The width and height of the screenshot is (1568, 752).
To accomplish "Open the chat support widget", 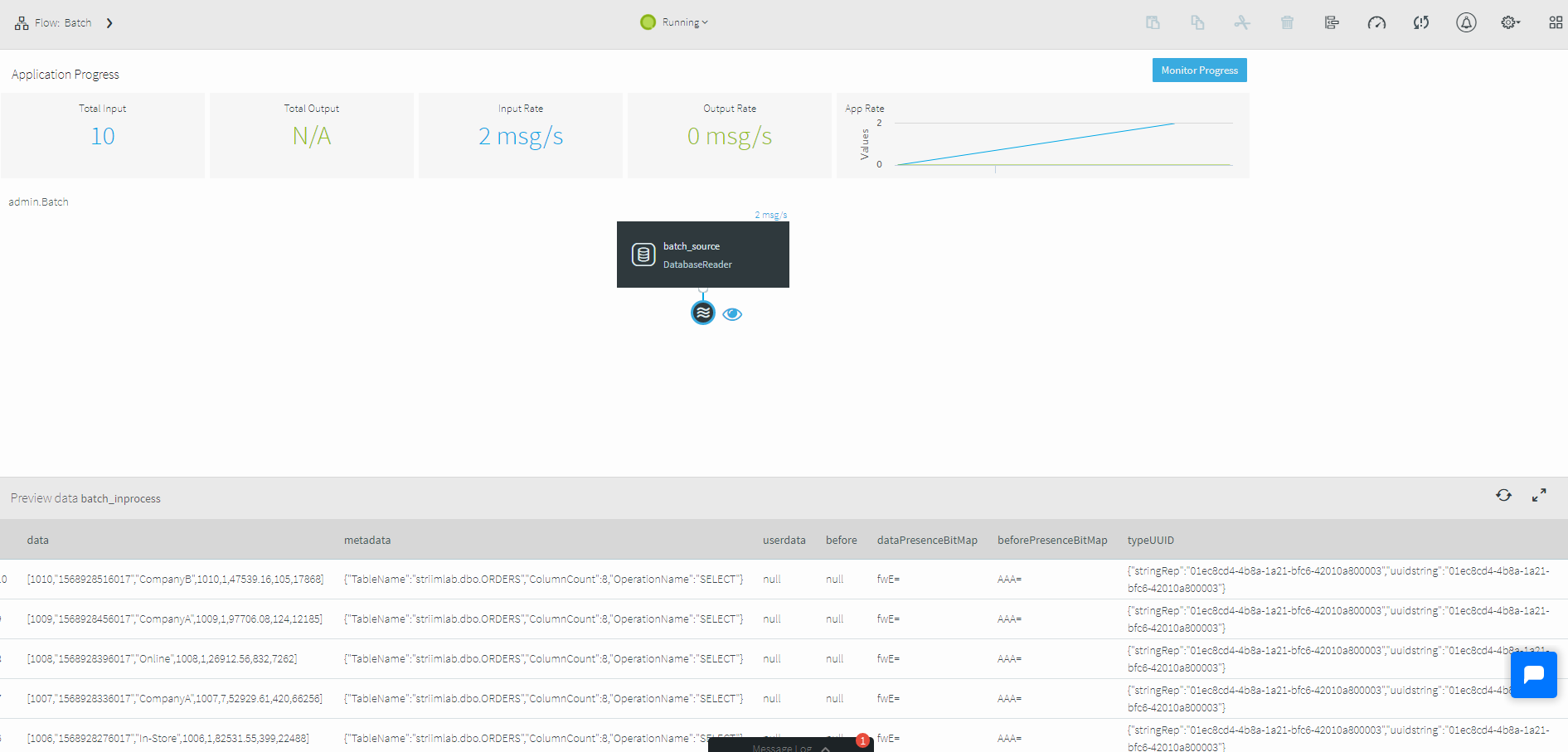I will click(1533, 675).
